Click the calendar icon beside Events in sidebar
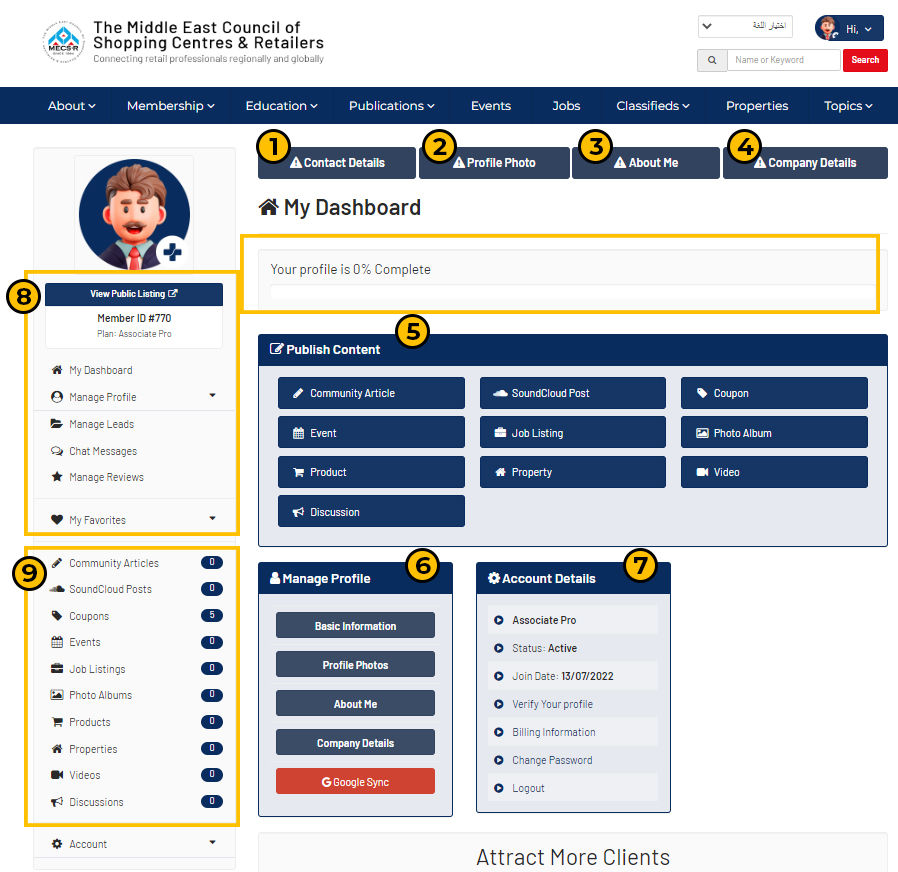 pyautogui.click(x=57, y=642)
